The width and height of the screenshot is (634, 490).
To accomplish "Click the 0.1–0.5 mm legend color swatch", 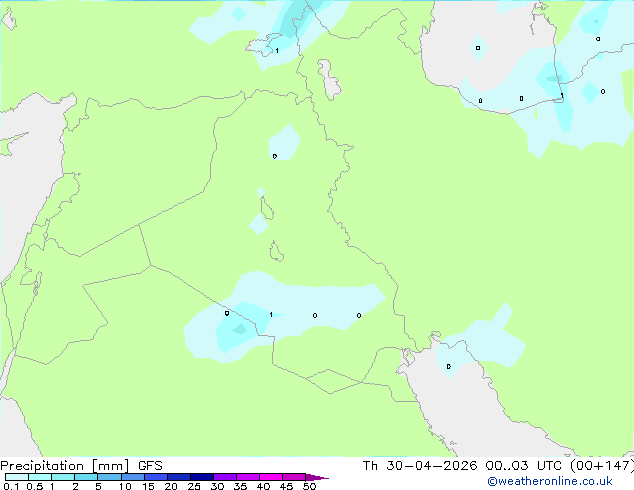I will point(17,477).
